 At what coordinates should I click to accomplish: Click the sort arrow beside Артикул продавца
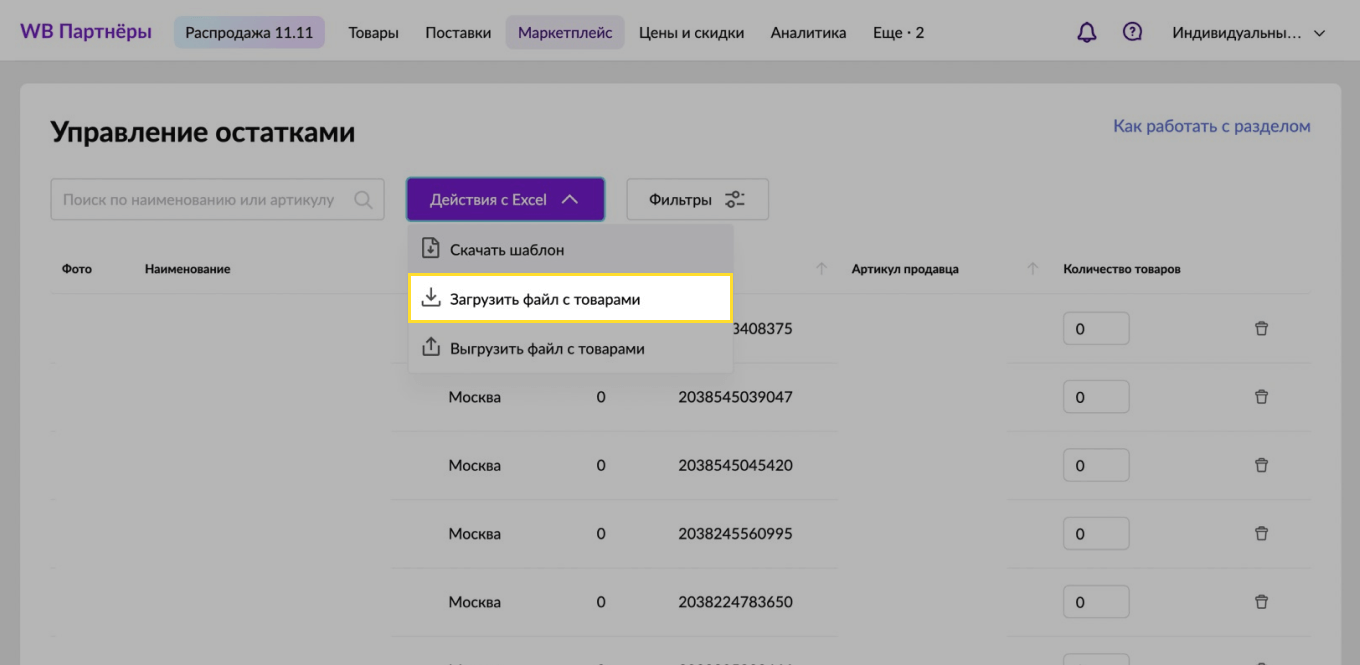coord(1031,268)
